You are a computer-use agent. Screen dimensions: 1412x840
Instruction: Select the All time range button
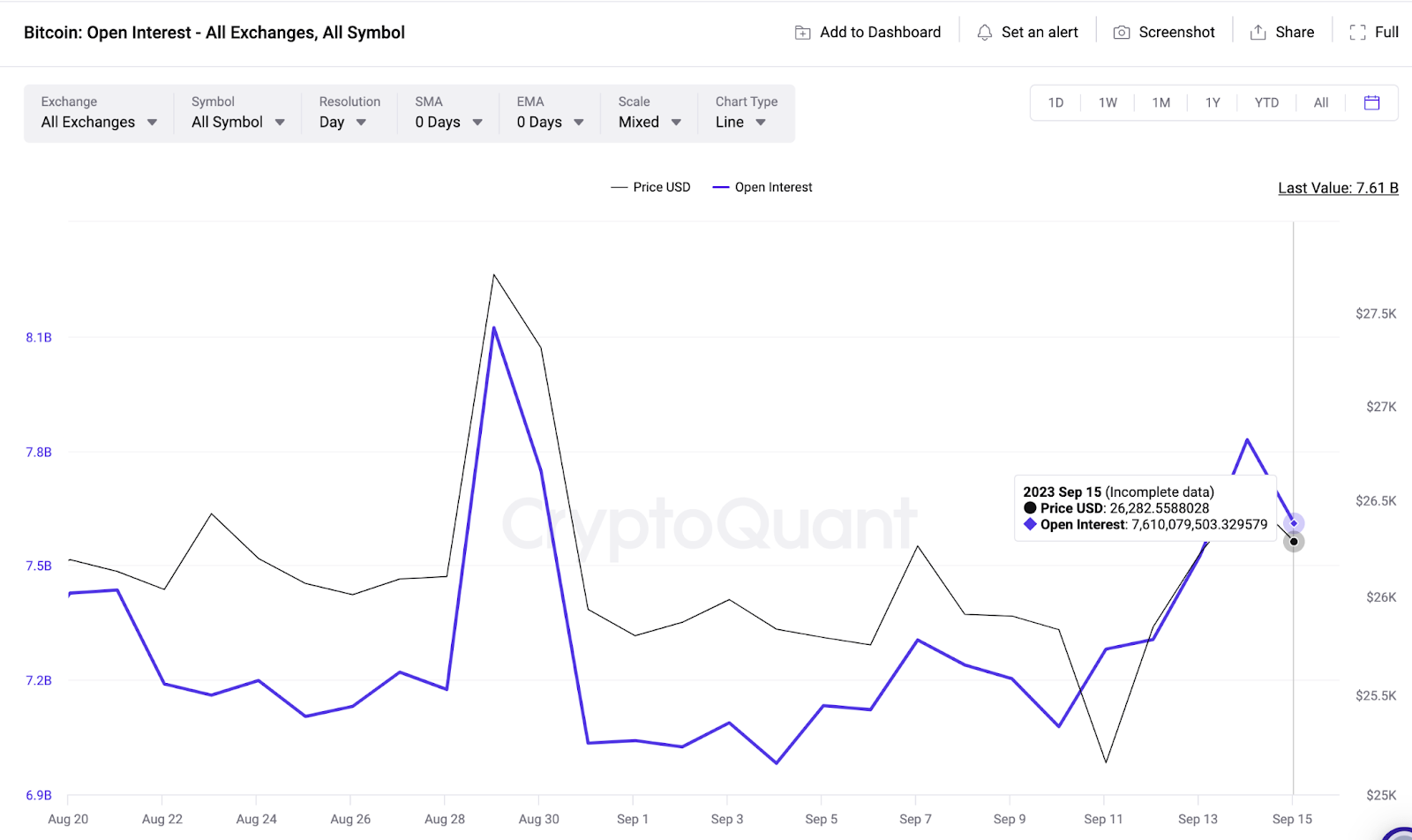[x=1320, y=102]
